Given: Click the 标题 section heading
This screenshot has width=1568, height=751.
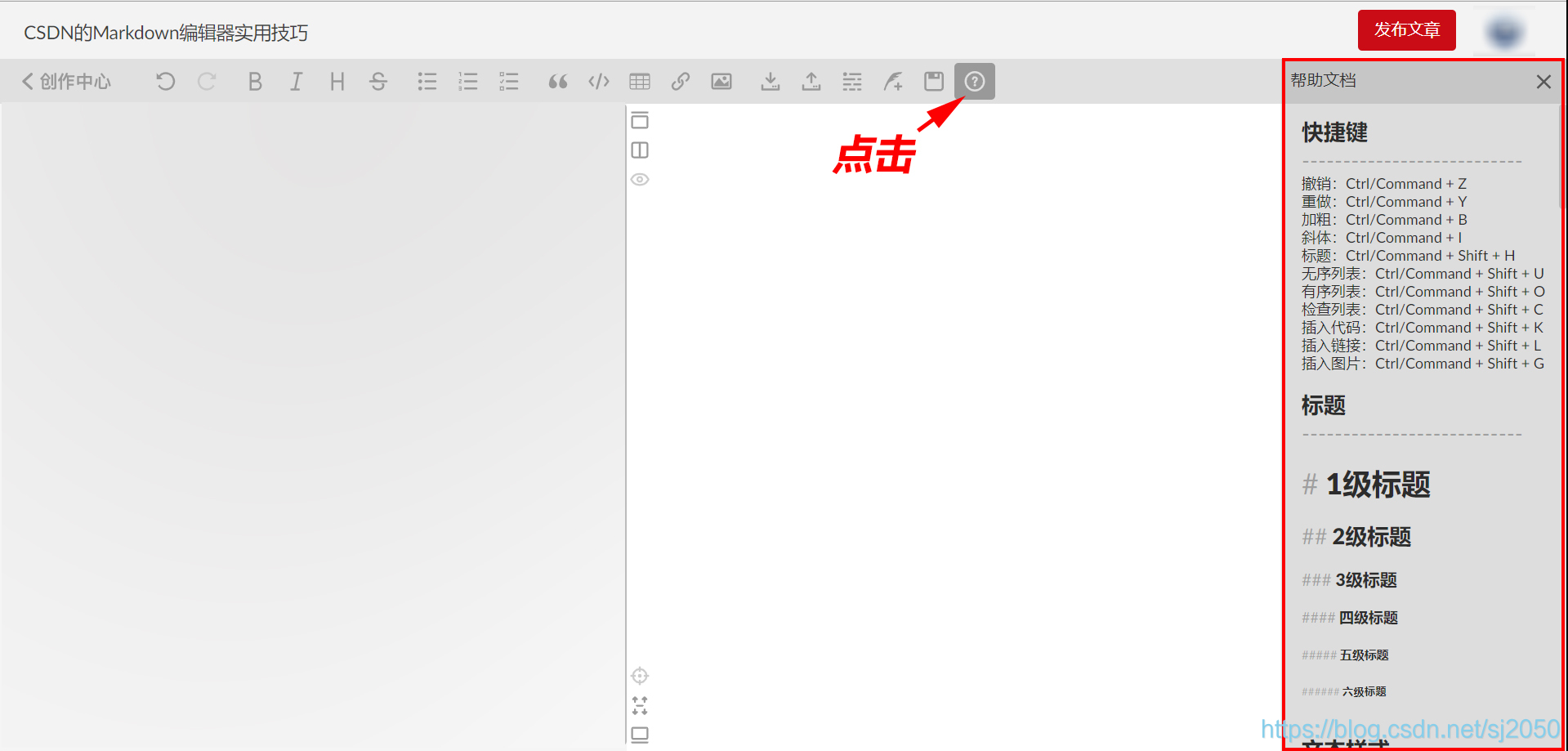Looking at the screenshot, I should [1324, 405].
